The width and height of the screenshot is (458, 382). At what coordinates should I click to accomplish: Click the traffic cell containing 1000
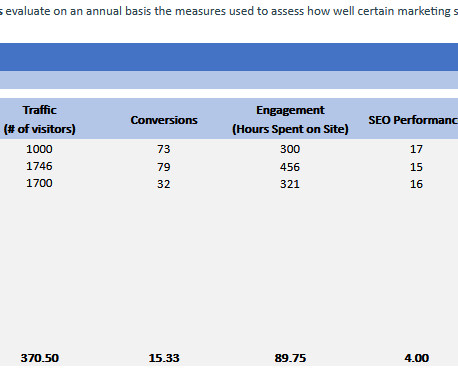(x=39, y=149)
